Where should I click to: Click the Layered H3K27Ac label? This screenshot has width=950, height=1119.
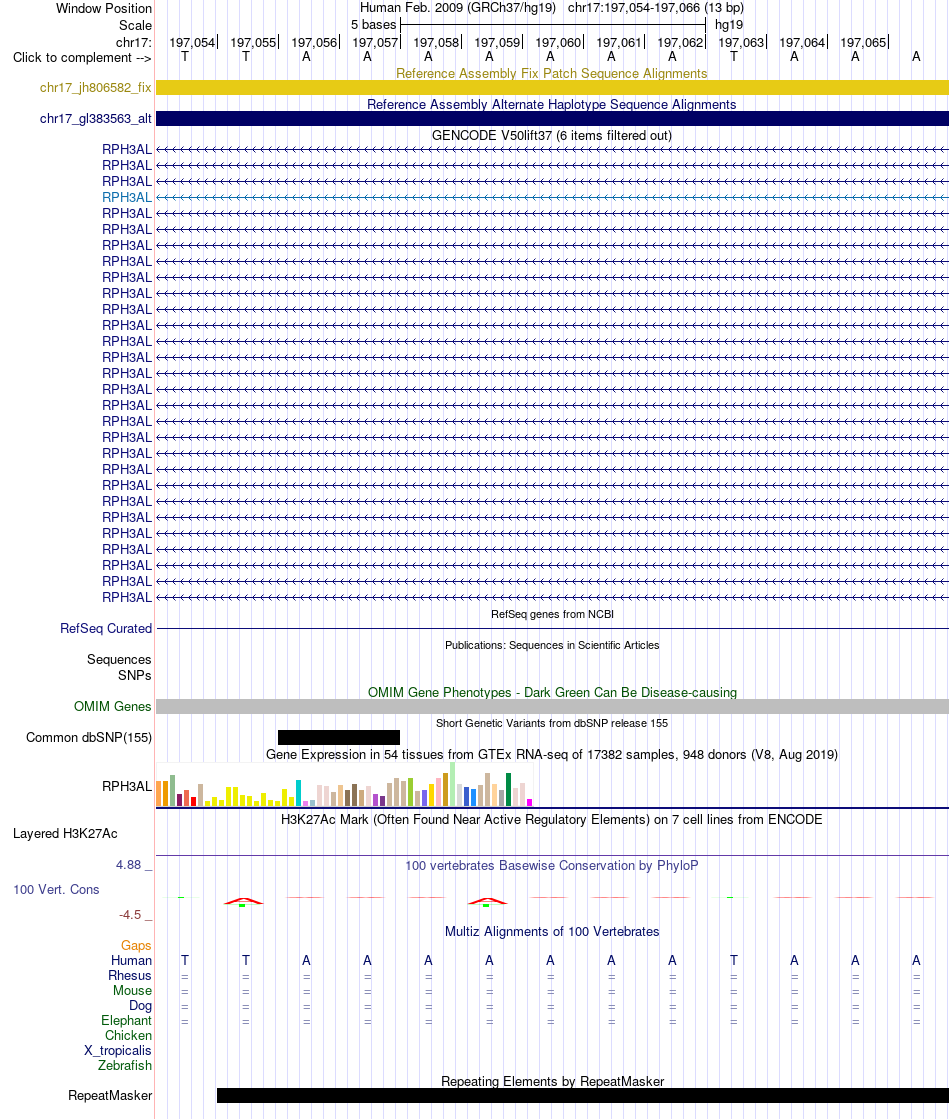pyautogui.click(x=65, y=834)
